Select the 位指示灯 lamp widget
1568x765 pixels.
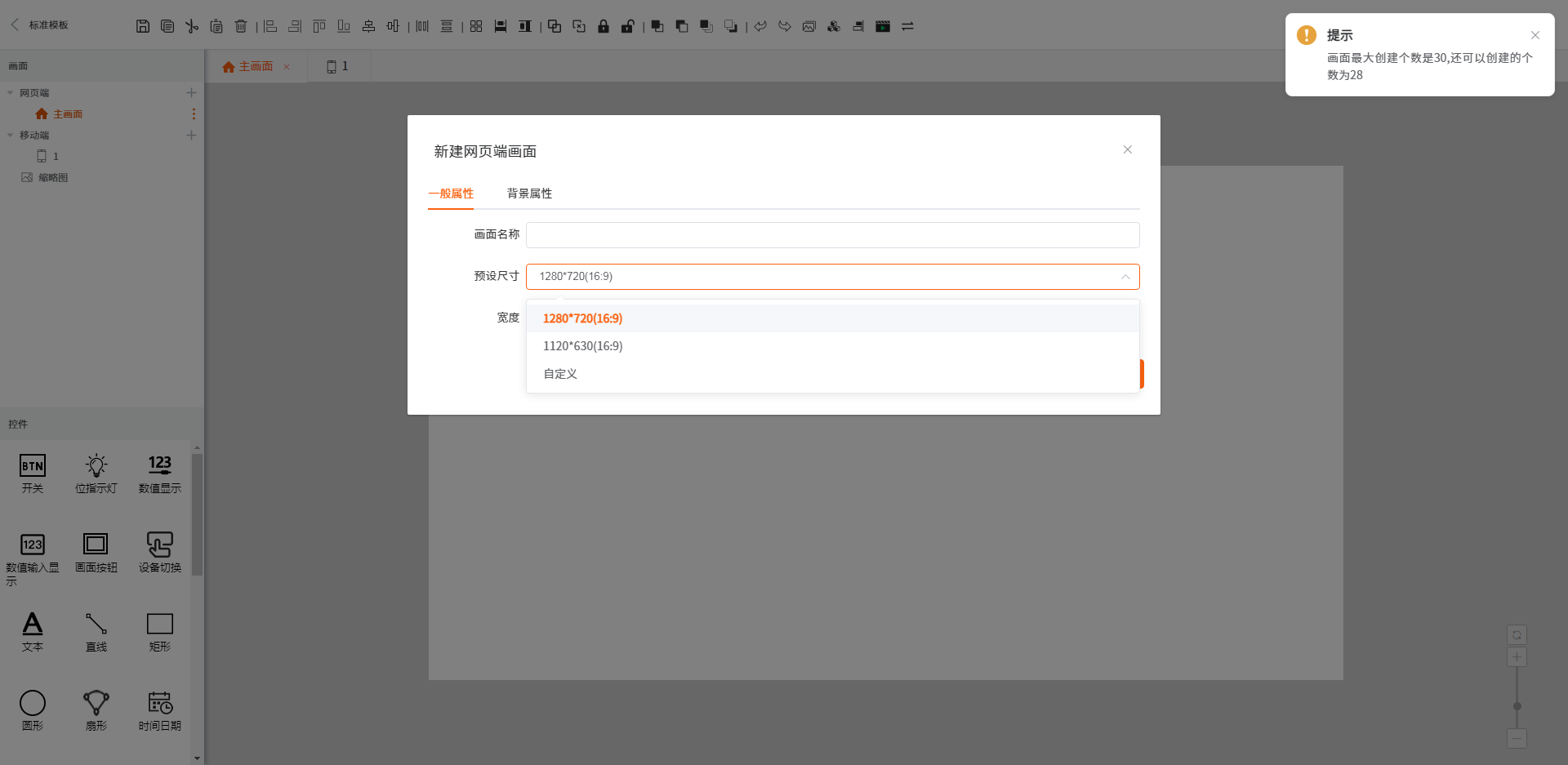[96, 474]
